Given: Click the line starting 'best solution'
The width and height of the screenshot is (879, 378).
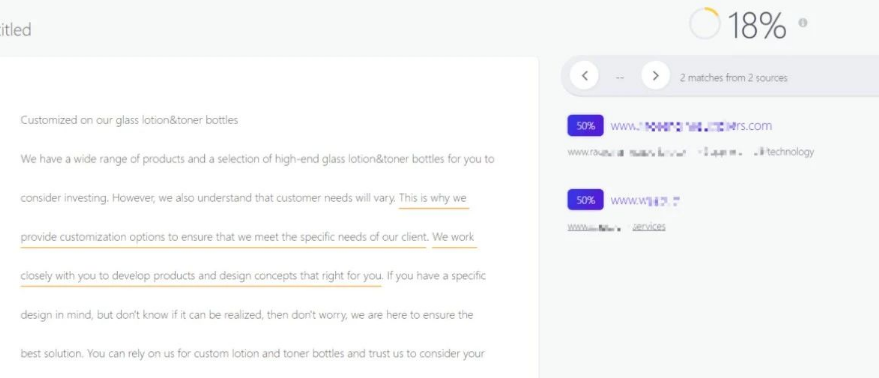Looking at the screenshot, I should (x=253, y=354).
